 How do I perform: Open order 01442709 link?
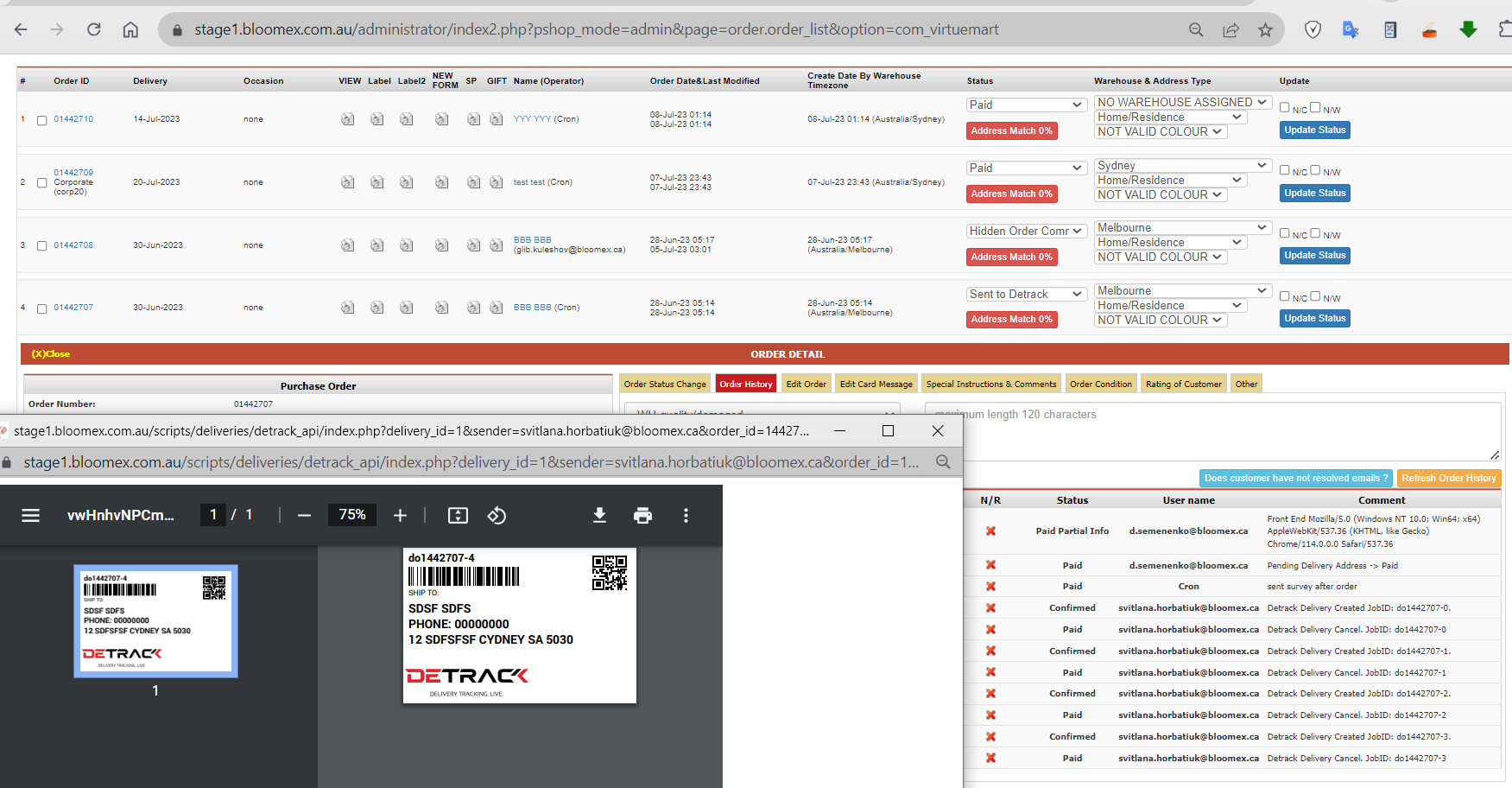73,173
